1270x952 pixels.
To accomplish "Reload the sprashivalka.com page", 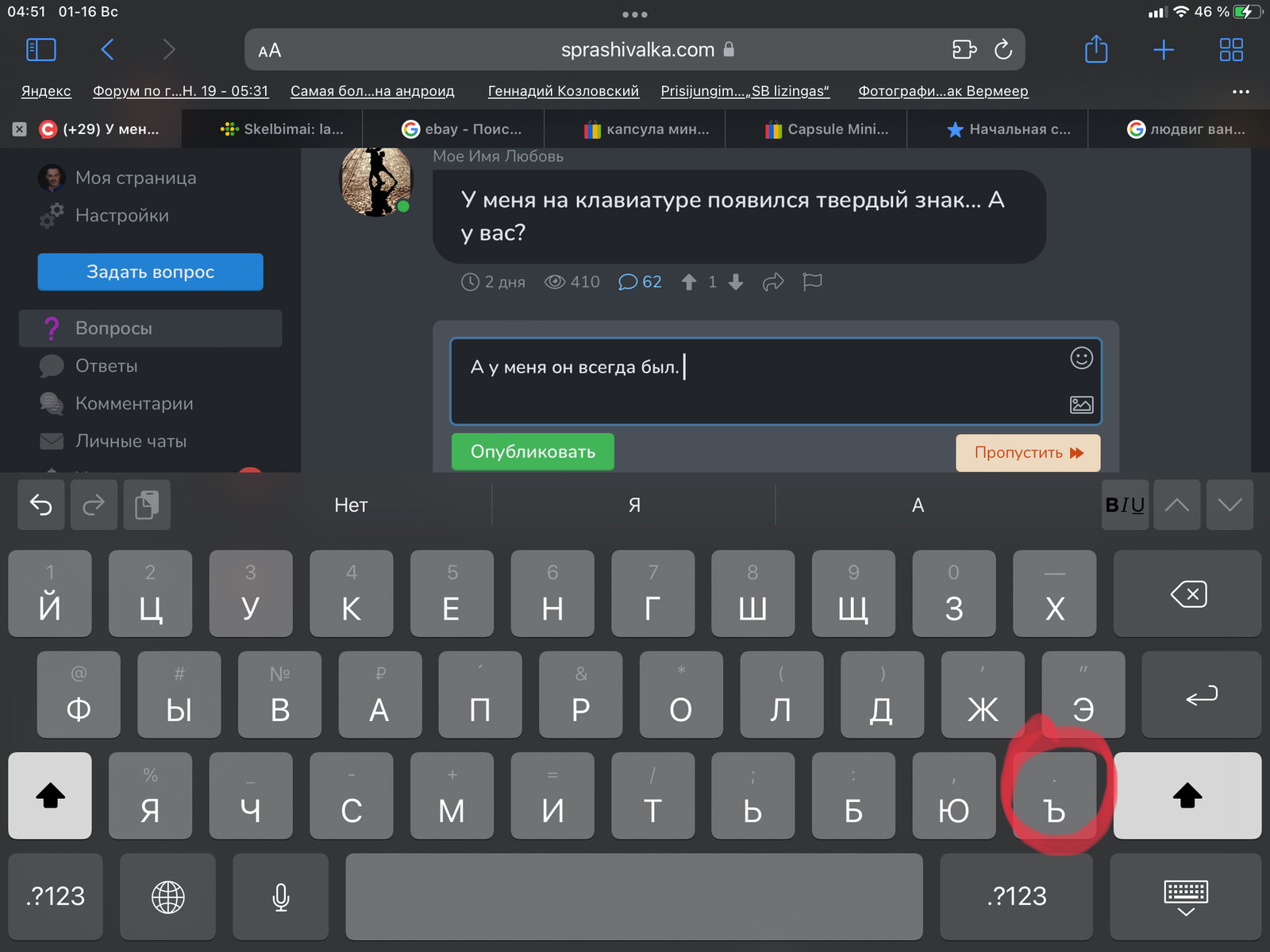I will click(x=1003, y=49).
